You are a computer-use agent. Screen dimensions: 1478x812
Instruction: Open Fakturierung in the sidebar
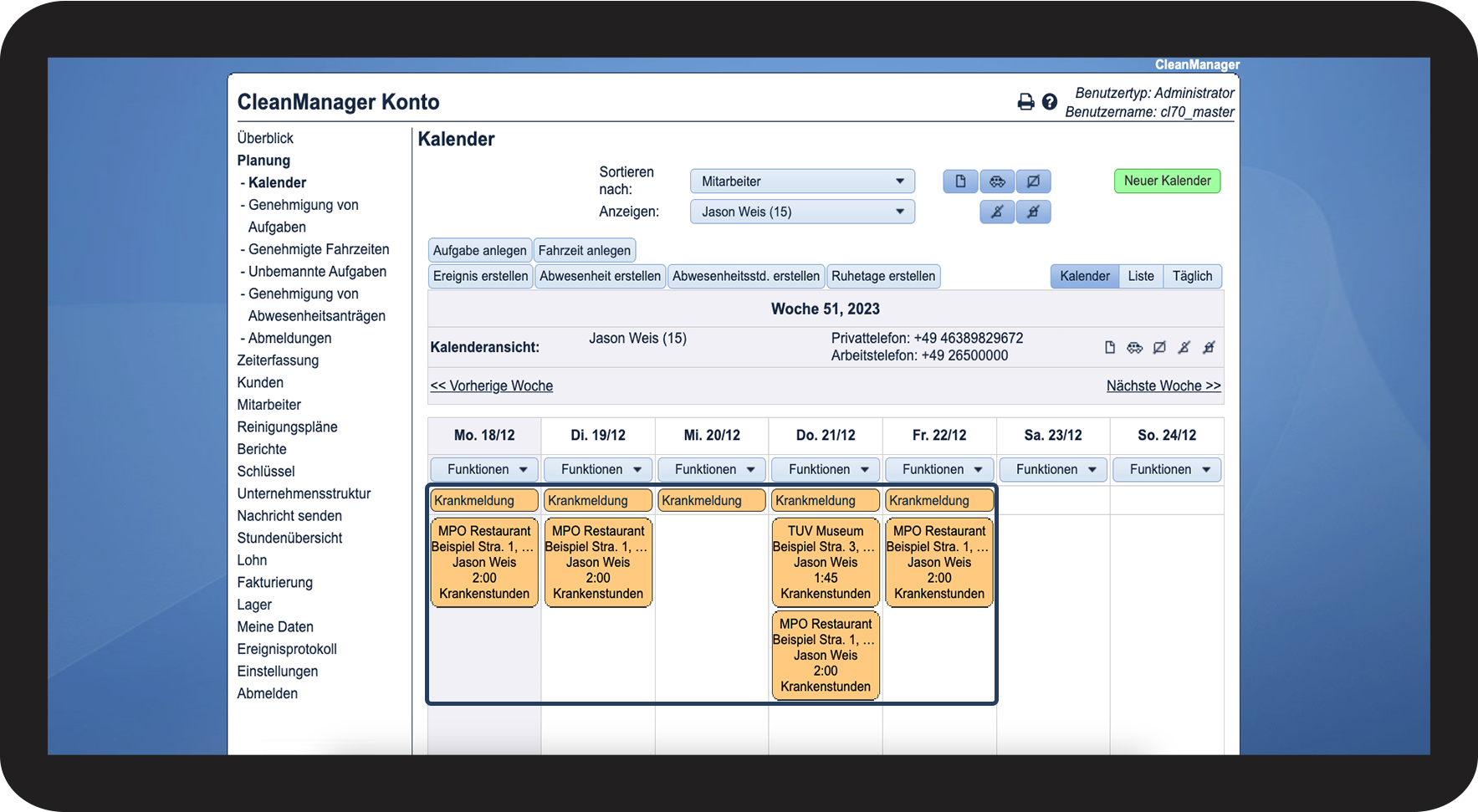pyautogui.click(x=274, y=582)
